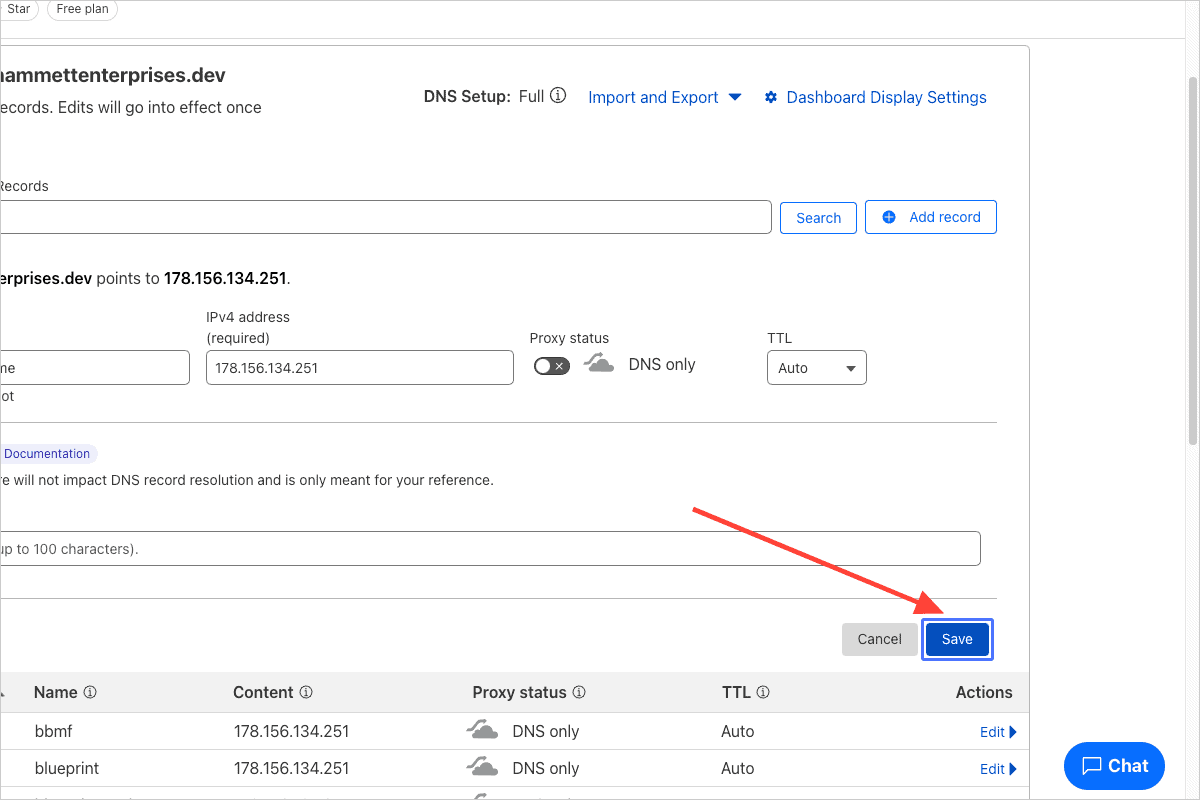Cancel the DNS record edit
This screenshot has width=1200, height=800.
click(x=879, y=639)
